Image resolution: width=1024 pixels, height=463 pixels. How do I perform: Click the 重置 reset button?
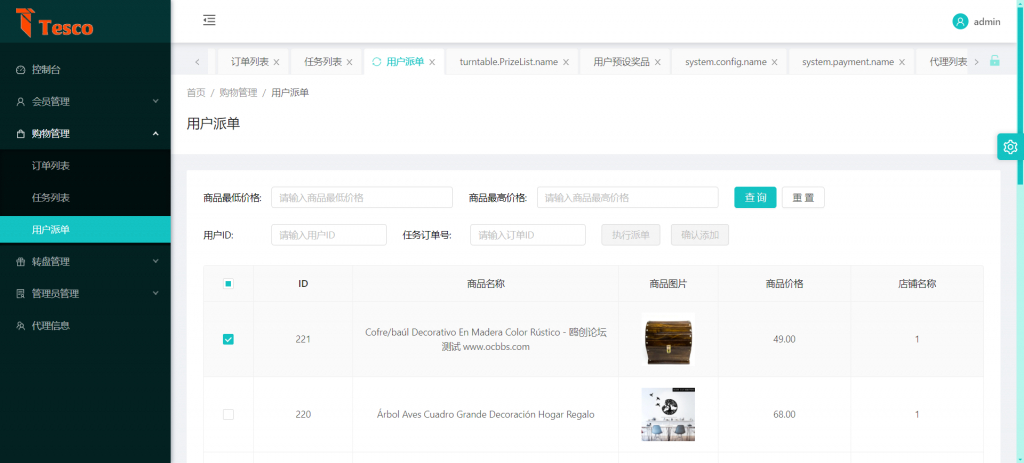coord(803,198)
